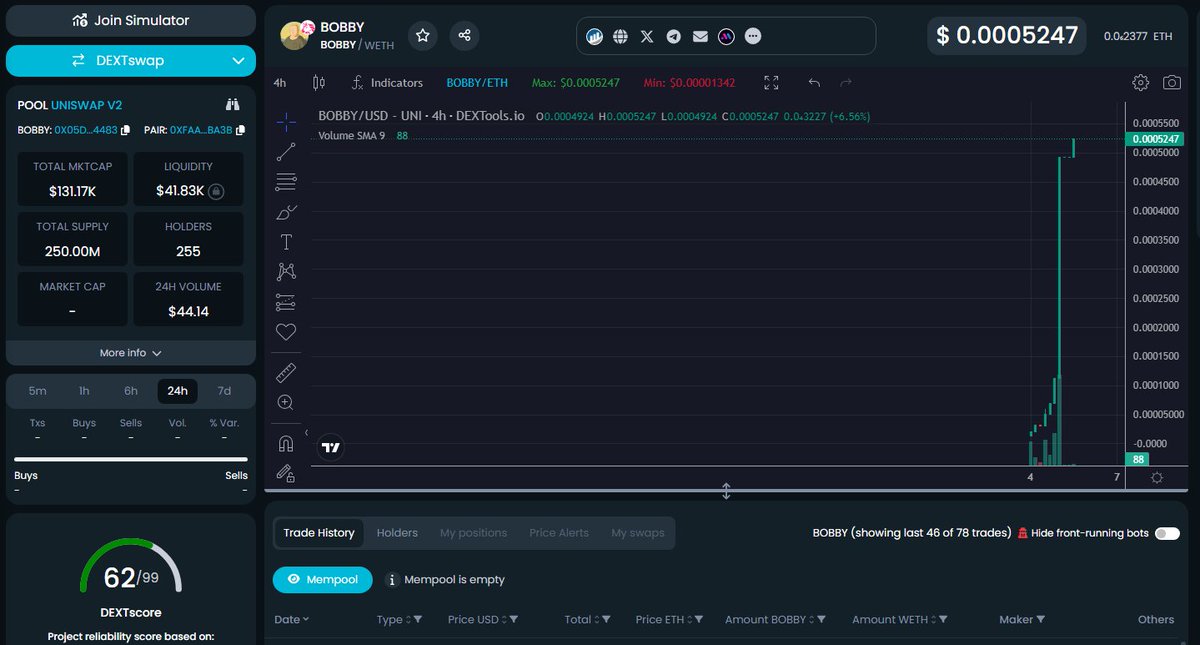The image size is (1200, 645).
Task: Take a chart snapshot with the camera icon
Action: click(x=1171, y=83)
